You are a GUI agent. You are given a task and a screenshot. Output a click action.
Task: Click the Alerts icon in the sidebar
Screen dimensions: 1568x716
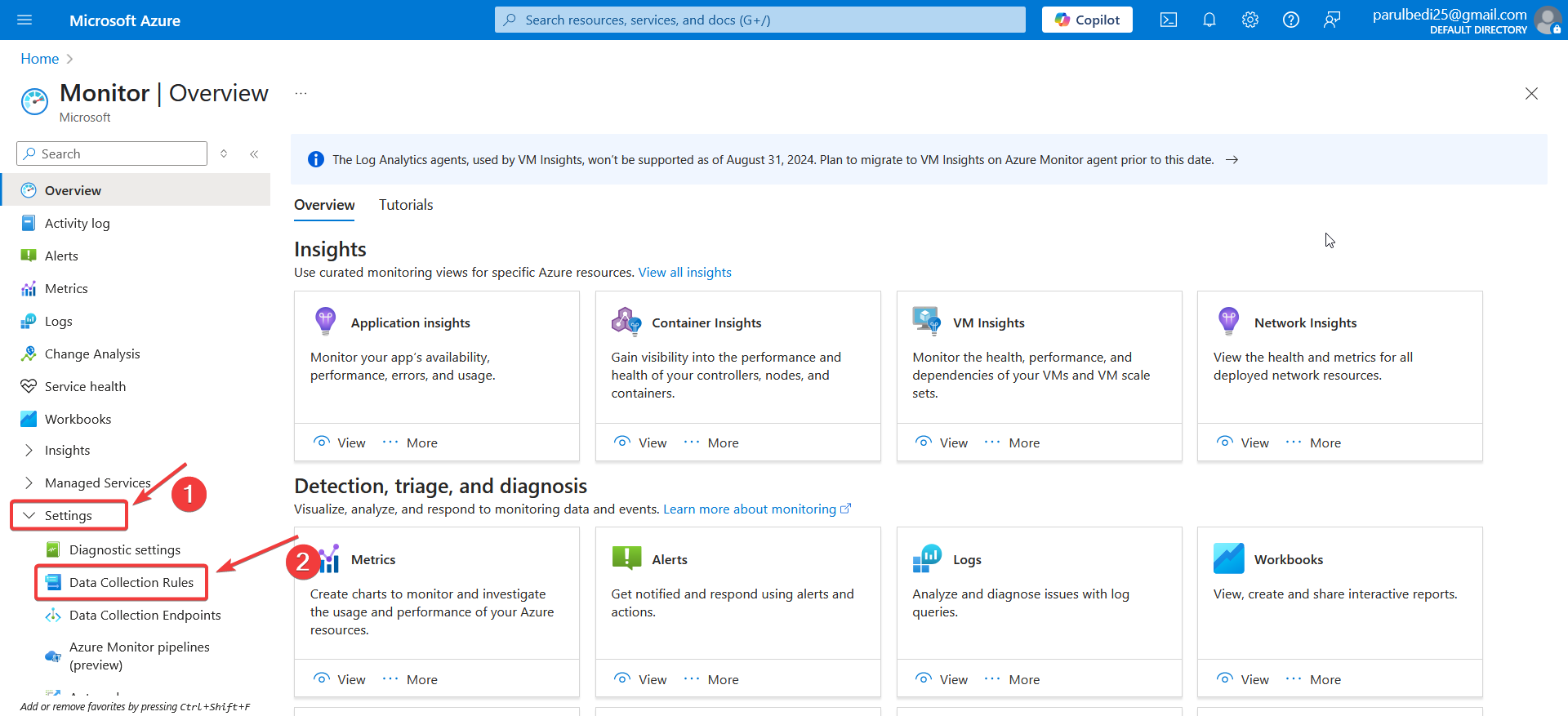pyautogui.click(x=29, y=256)
